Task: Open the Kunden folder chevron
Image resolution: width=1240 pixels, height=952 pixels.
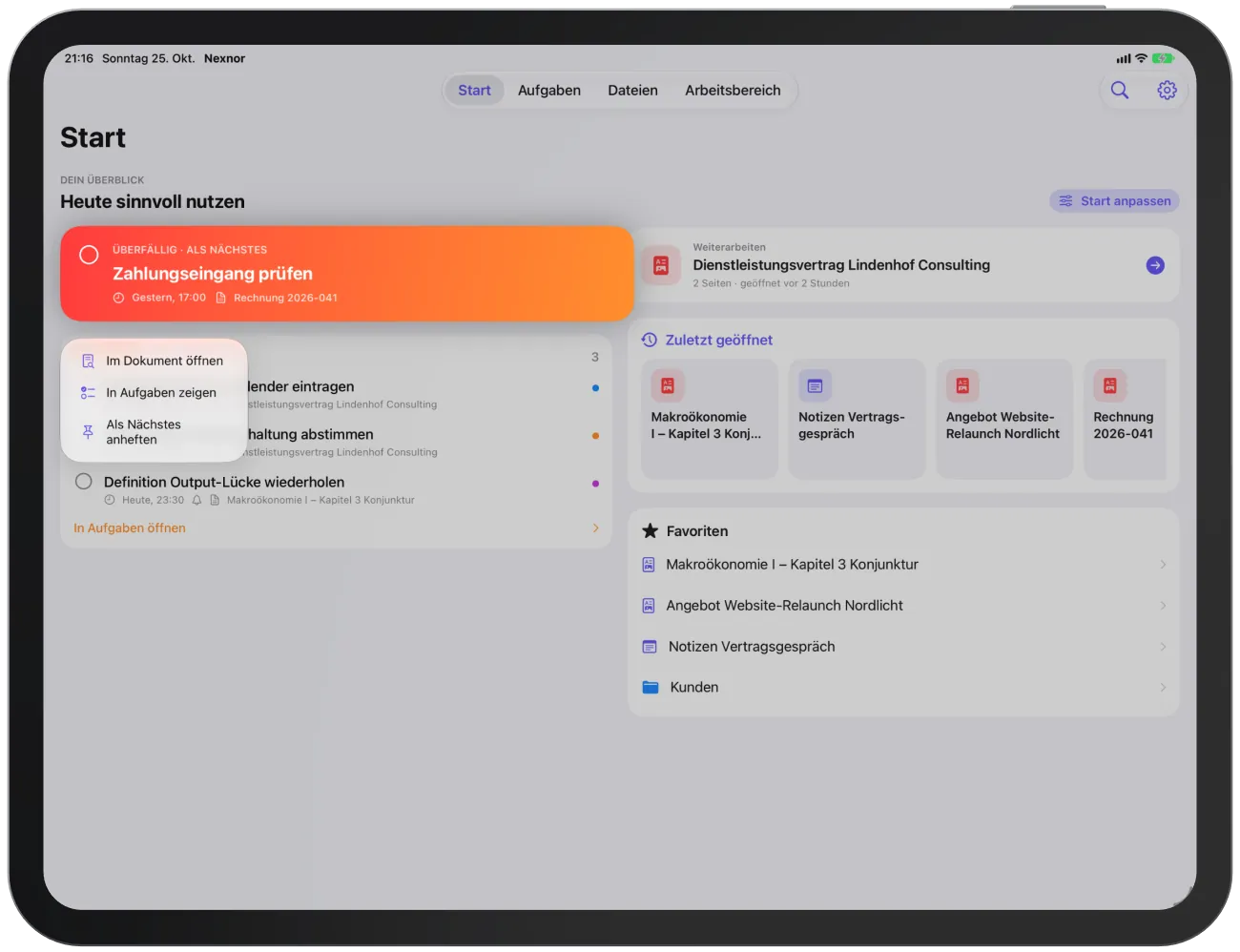Action: click(1163, 687)
